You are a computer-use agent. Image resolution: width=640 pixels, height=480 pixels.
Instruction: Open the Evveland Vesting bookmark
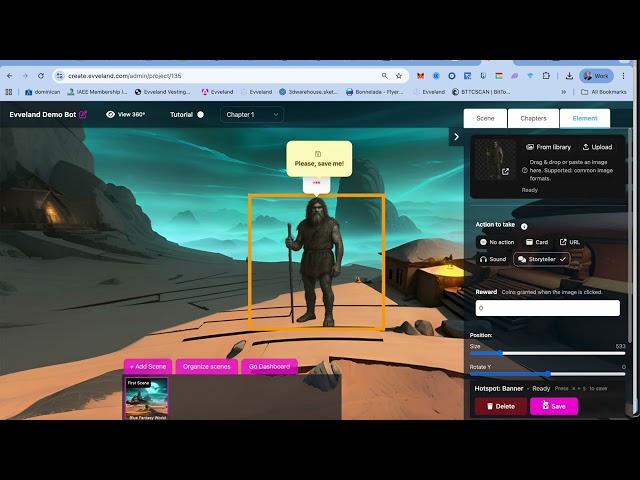(x=162, y=92)
